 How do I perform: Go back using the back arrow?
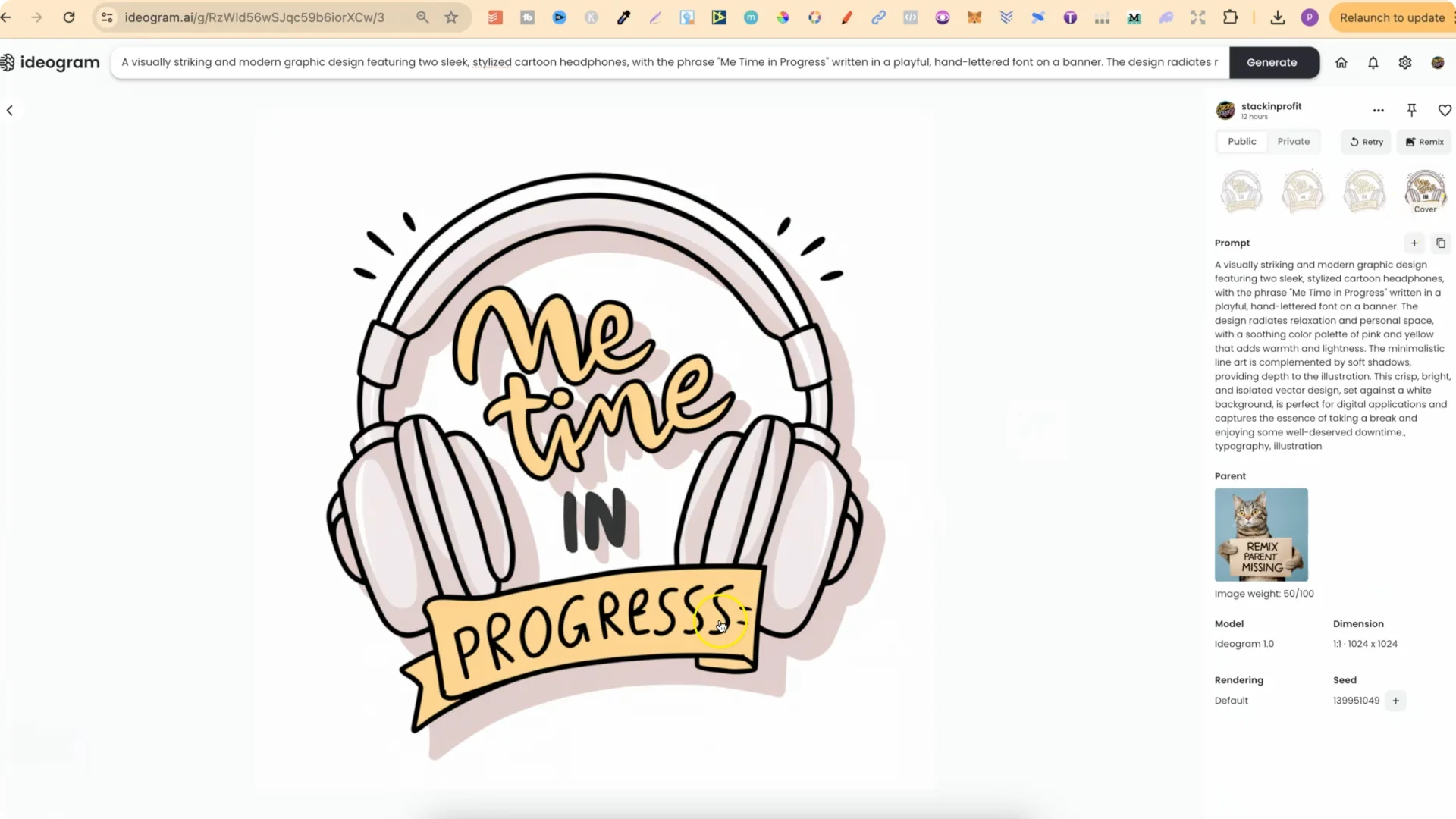pos(9,110)
